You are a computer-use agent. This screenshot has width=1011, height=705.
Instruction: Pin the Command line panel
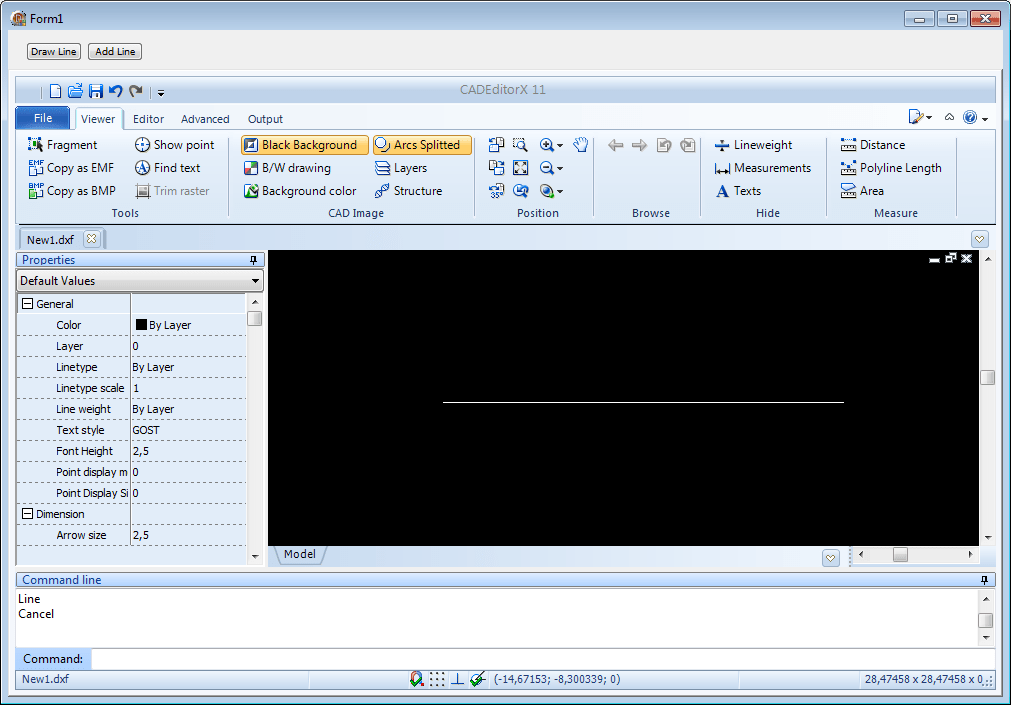(985, 580)
